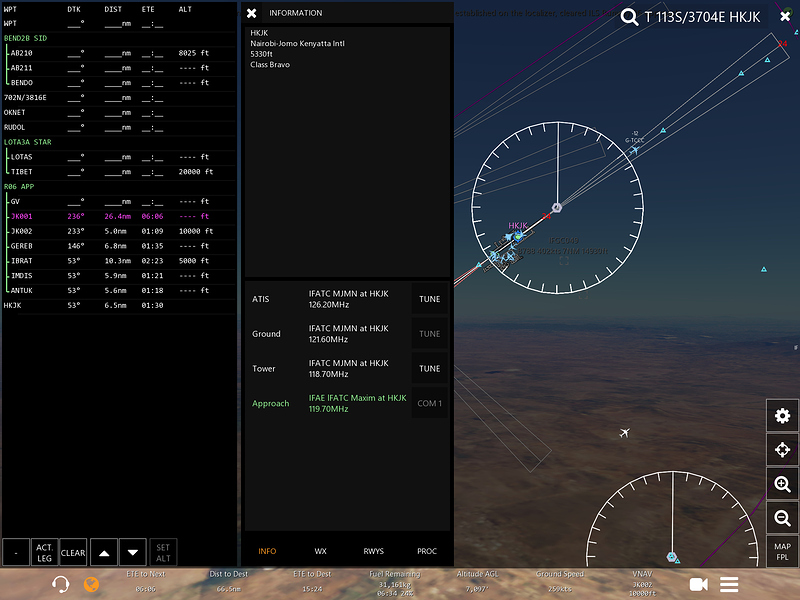Open the camera view icon

698,584
